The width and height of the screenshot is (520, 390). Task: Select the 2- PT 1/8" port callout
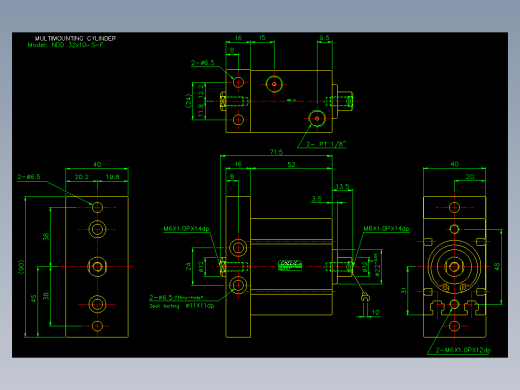326,144
